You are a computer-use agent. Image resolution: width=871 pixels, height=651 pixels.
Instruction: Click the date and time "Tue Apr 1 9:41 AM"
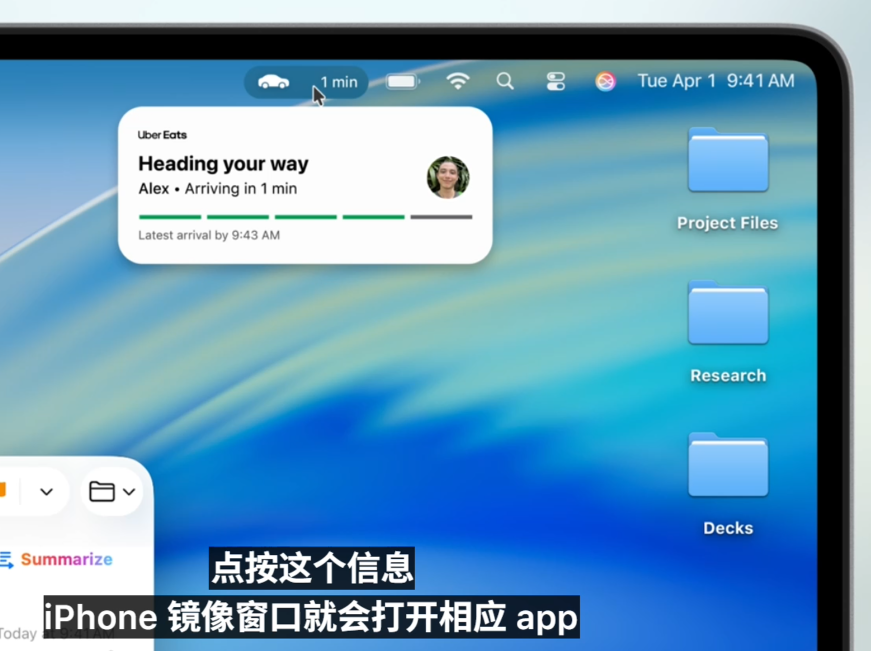point(716,81)
